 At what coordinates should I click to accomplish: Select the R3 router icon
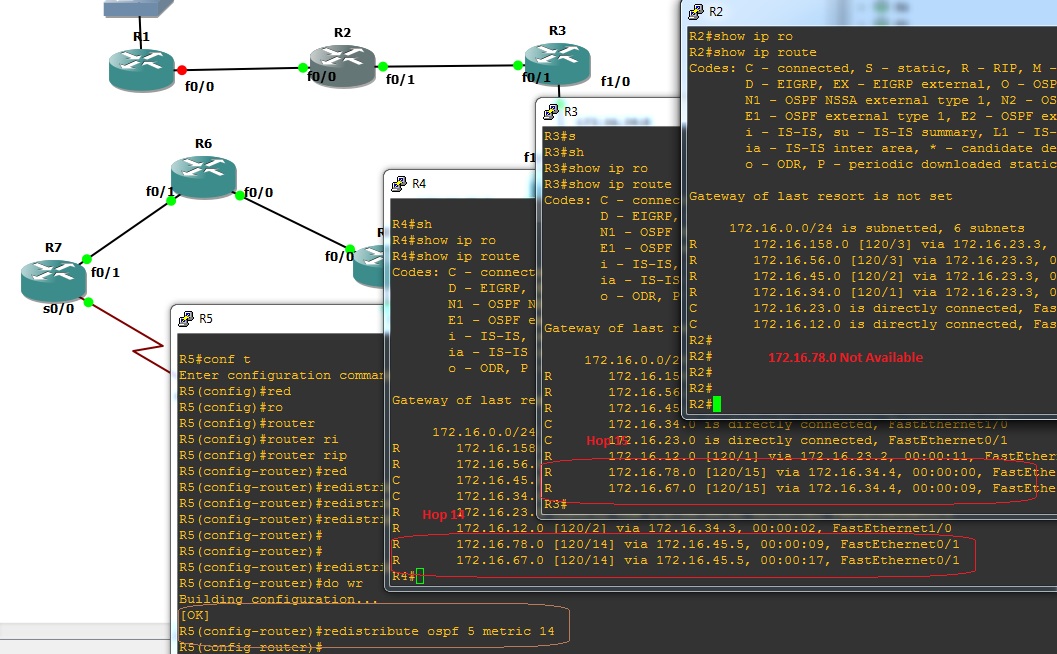click(556, 62)
